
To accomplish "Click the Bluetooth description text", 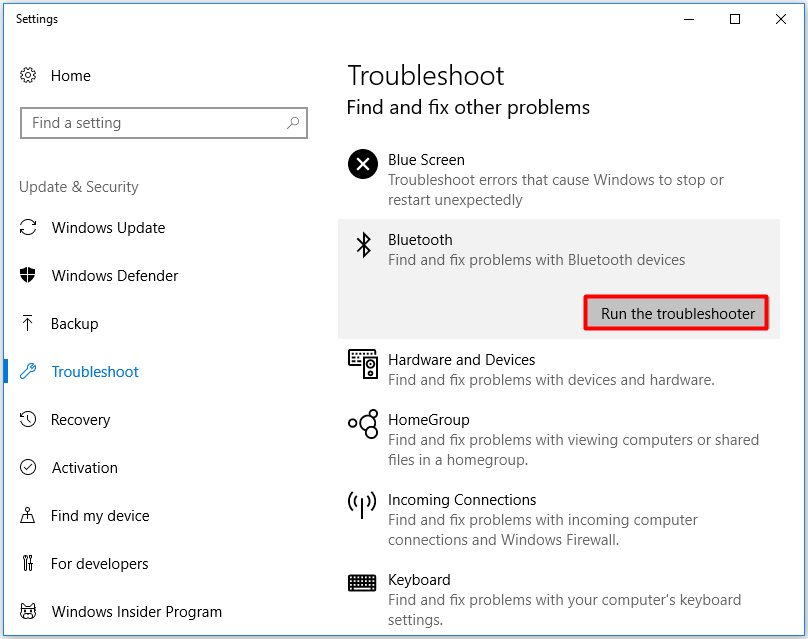I will [x=536, y=260].
